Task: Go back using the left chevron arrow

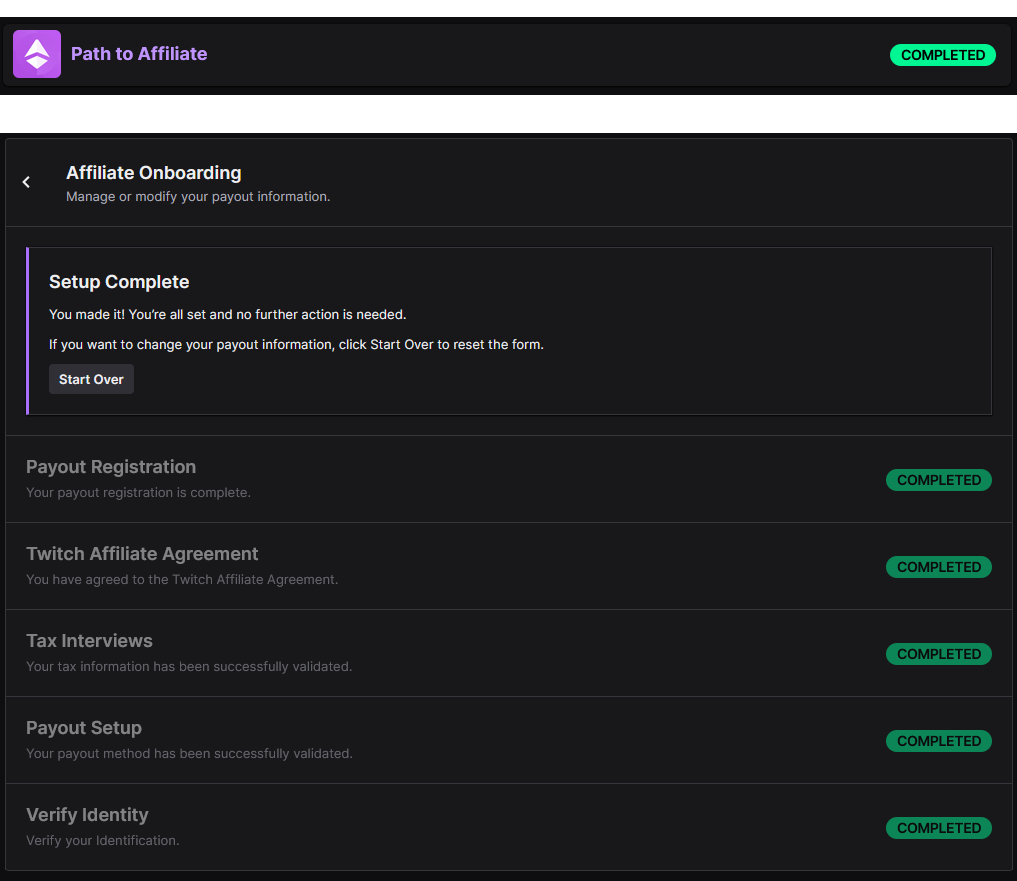Action: (27, 182)
